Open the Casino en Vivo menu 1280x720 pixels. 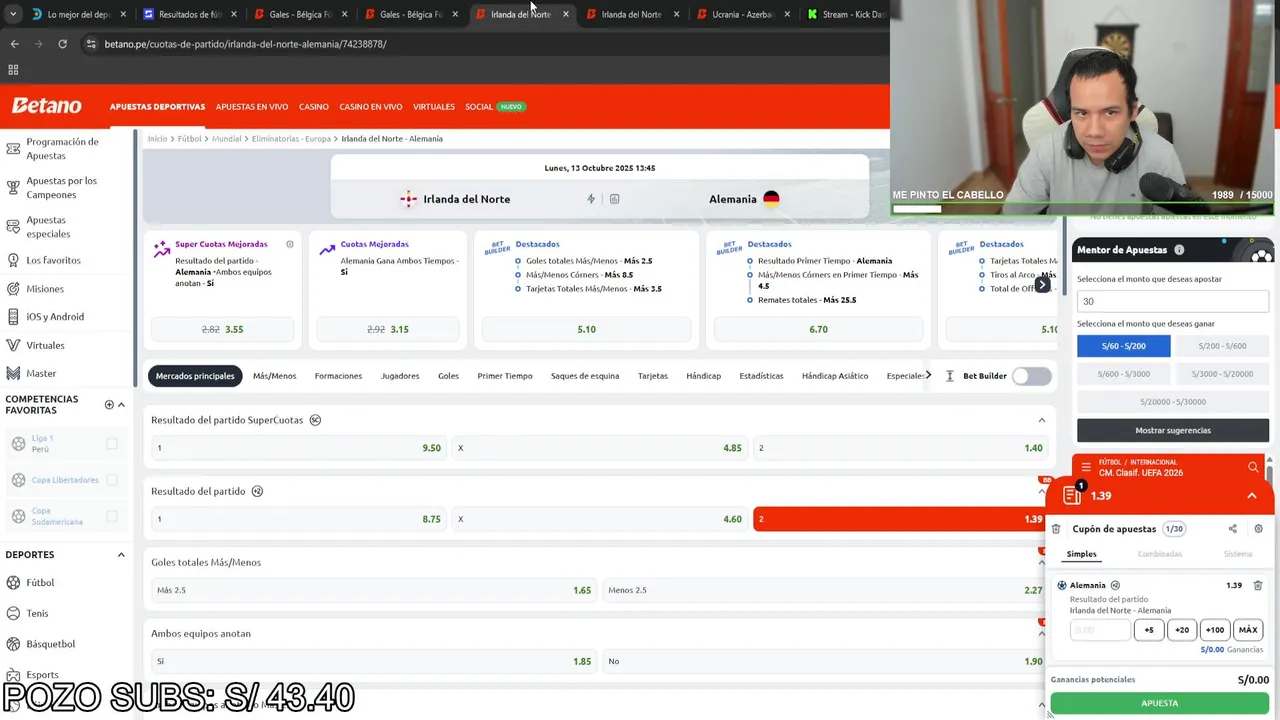[x=371, y=107]
